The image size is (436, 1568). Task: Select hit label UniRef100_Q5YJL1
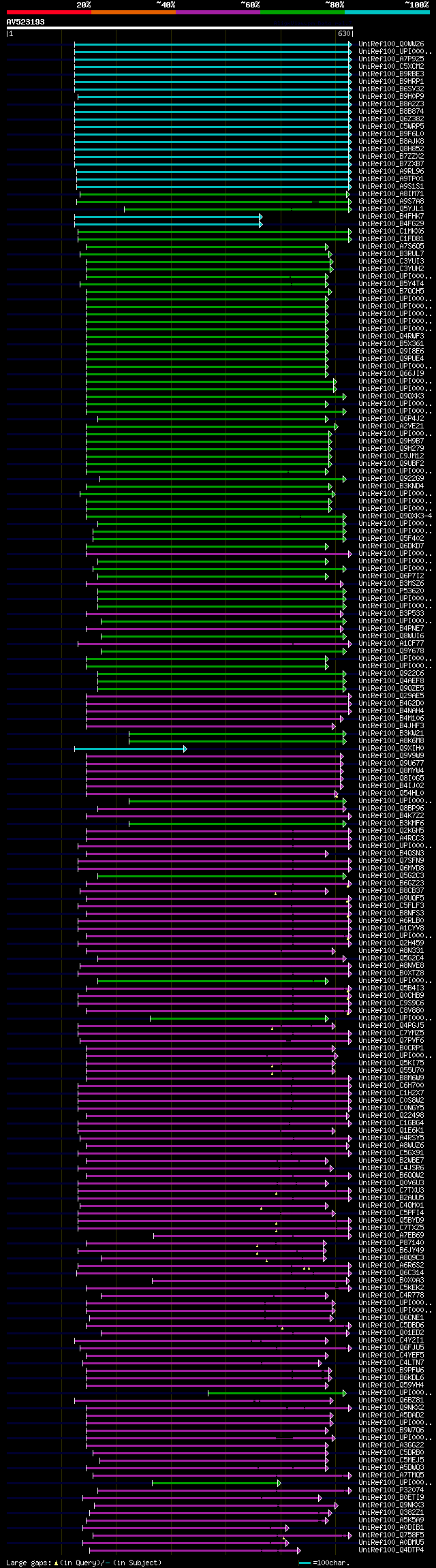click(x=391, y=209)
